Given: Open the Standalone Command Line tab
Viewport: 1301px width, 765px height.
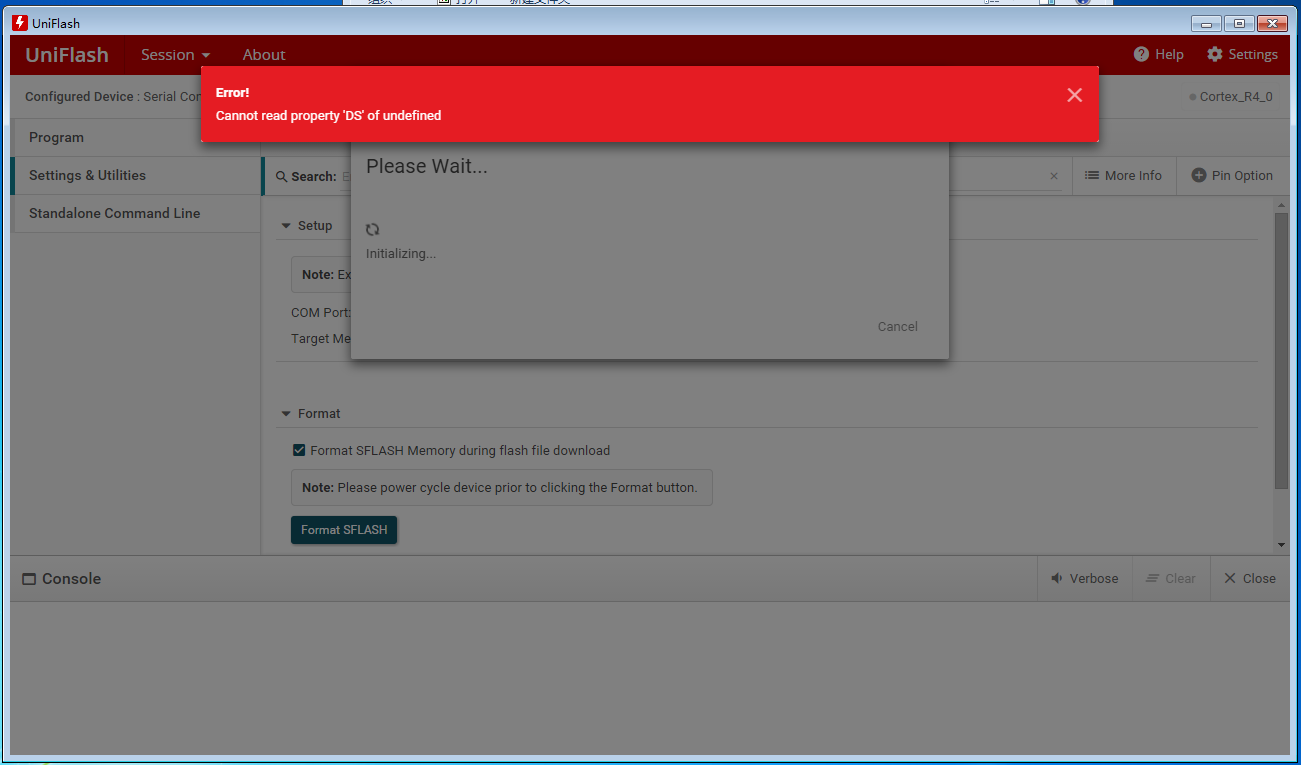Looking at the screenshot, I should pyautogui.click(x=136, y=214).
